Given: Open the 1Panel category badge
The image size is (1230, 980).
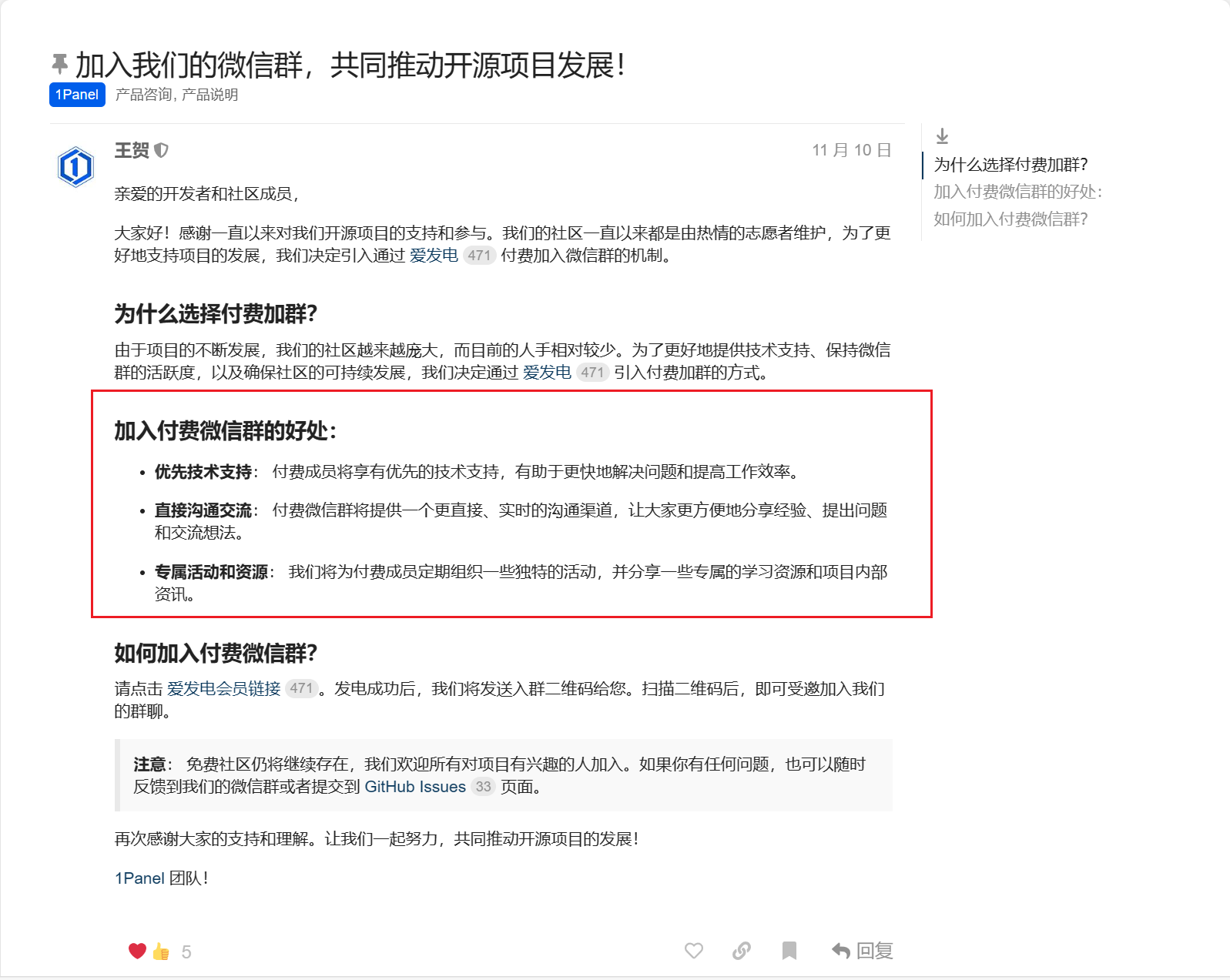Looking at the screenshot, I should coord(77,95).
